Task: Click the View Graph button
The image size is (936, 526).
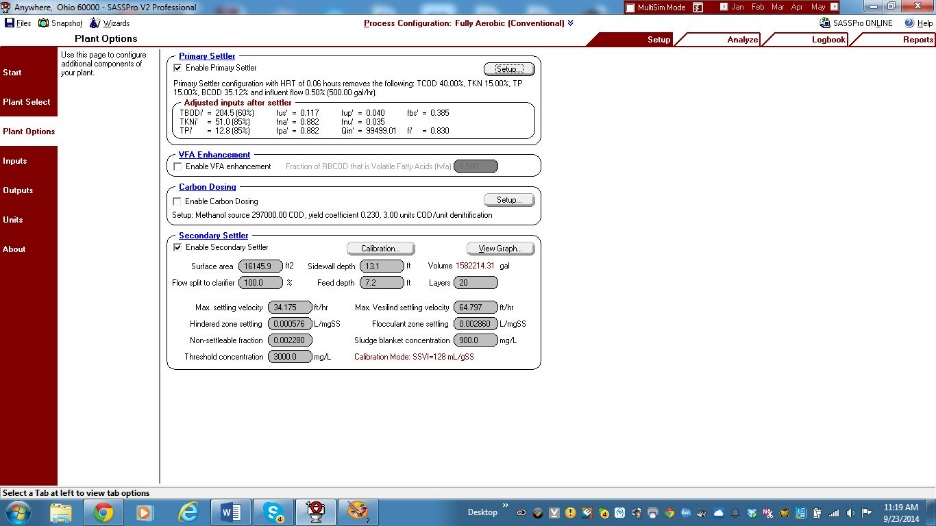Action: (x=500, y=248)
